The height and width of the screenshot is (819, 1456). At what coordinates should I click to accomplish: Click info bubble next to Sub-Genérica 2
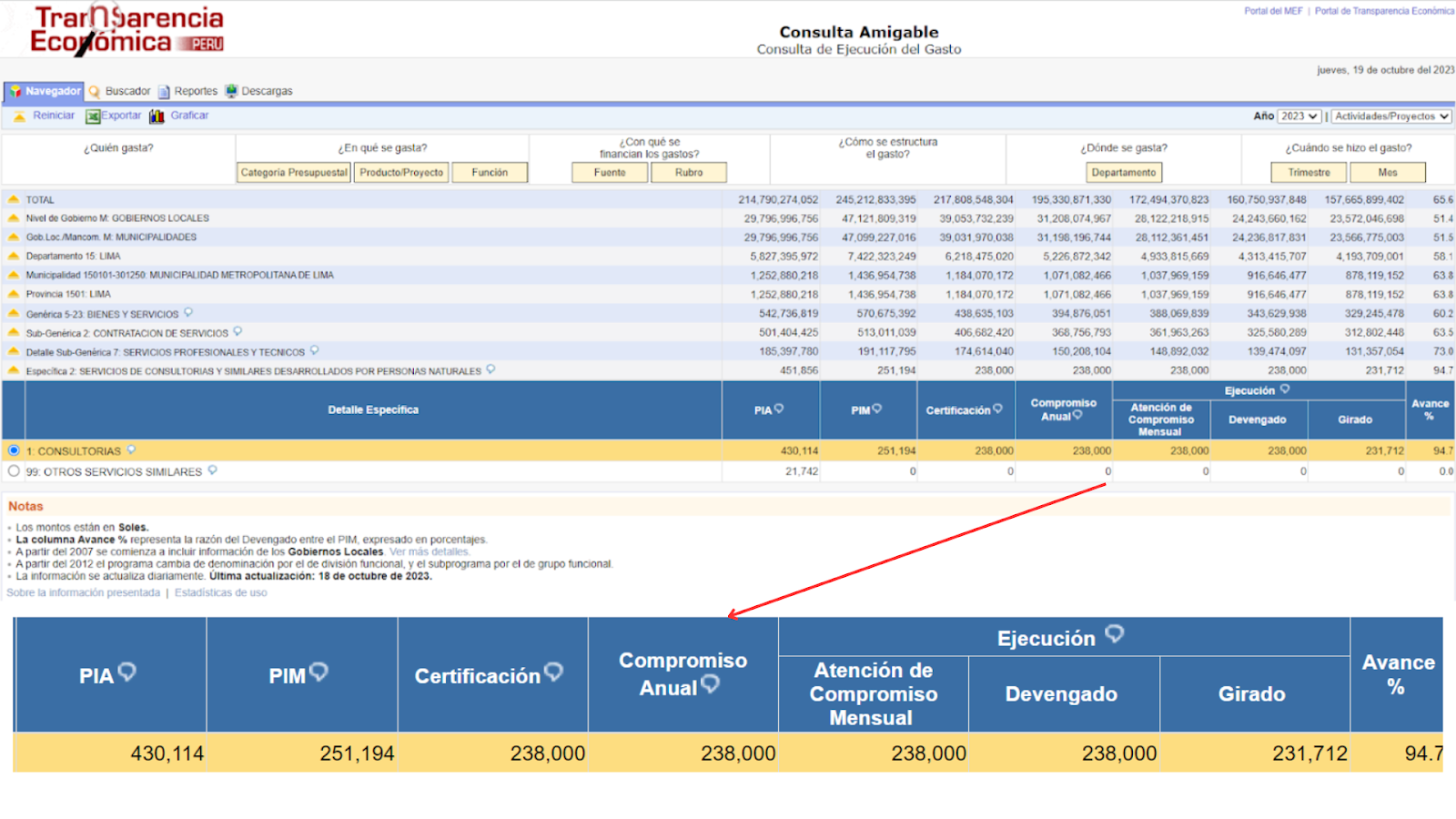pyautogui.click(x=238, y=331)
